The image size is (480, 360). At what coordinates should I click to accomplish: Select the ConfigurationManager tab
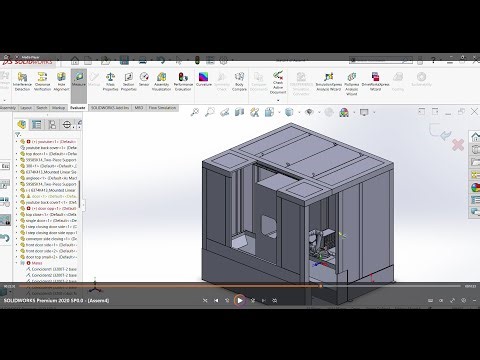click(x=52, y=125)
